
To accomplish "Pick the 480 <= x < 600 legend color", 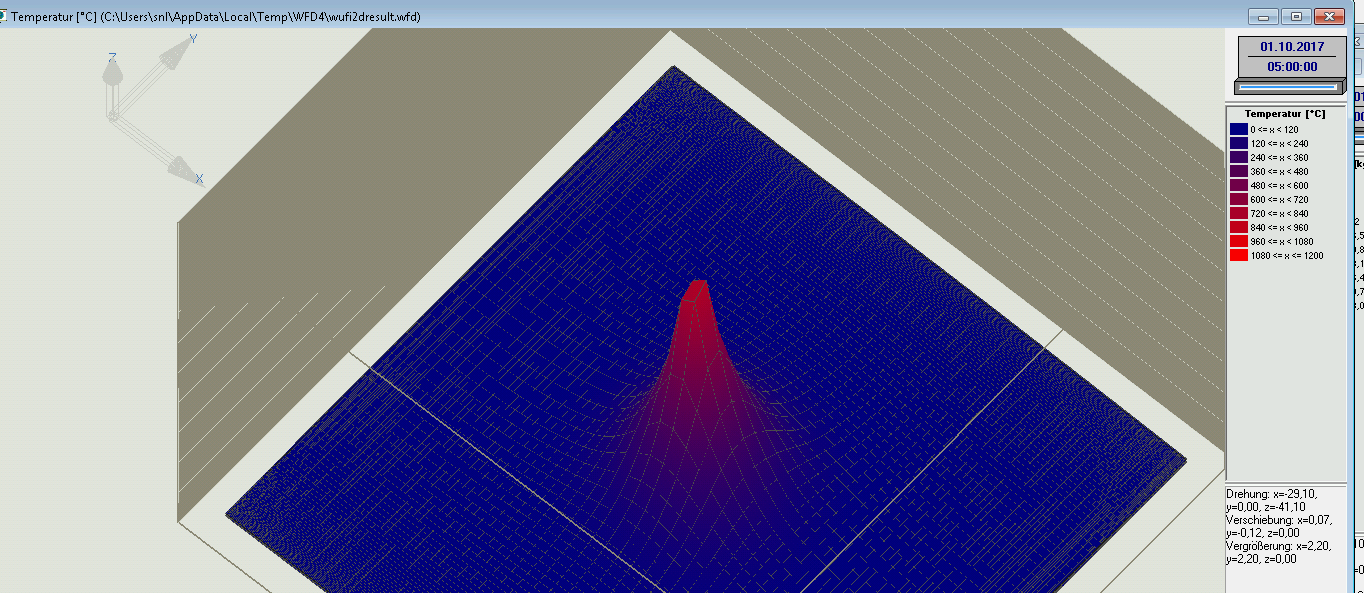I will [1238, 186].
